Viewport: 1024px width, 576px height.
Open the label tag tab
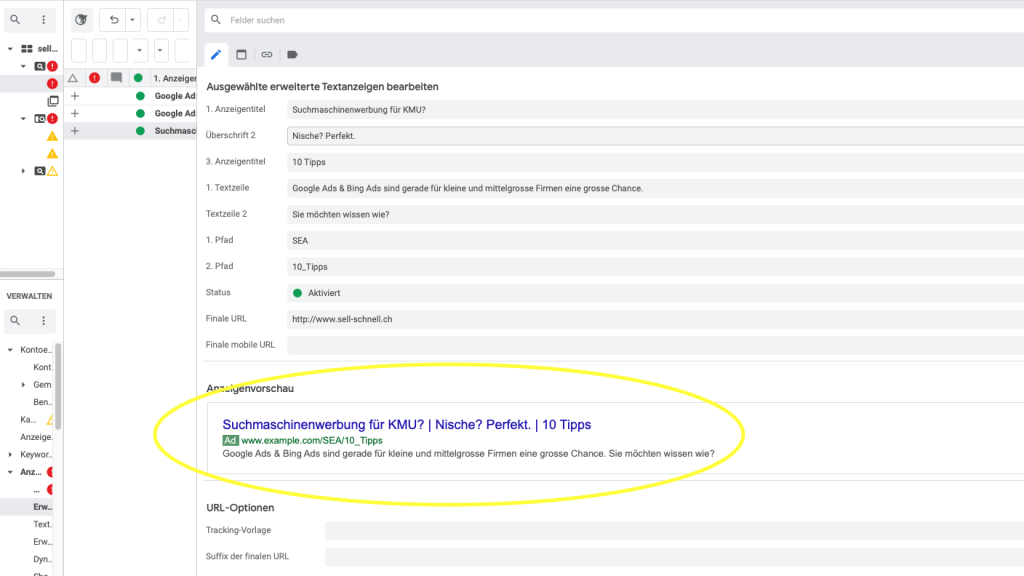click(x=292, y=54)
